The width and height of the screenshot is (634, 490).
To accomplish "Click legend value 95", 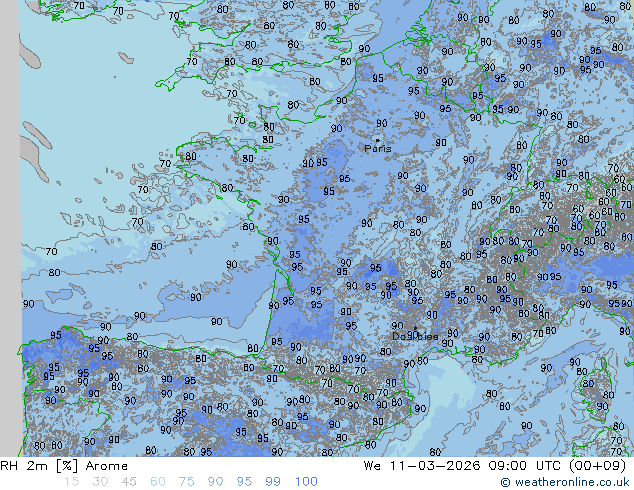I will pos(244,482).
